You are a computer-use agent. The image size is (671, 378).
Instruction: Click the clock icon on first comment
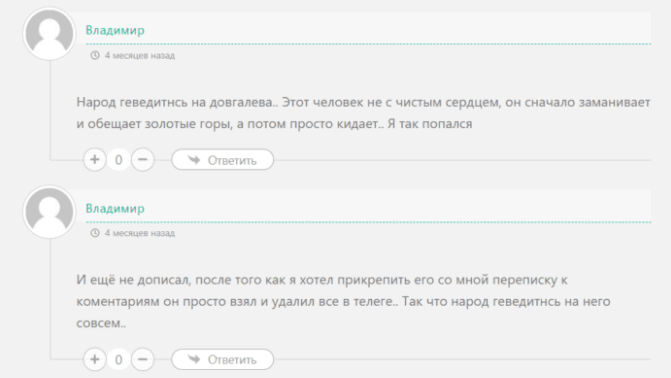(x=95, y=55)
